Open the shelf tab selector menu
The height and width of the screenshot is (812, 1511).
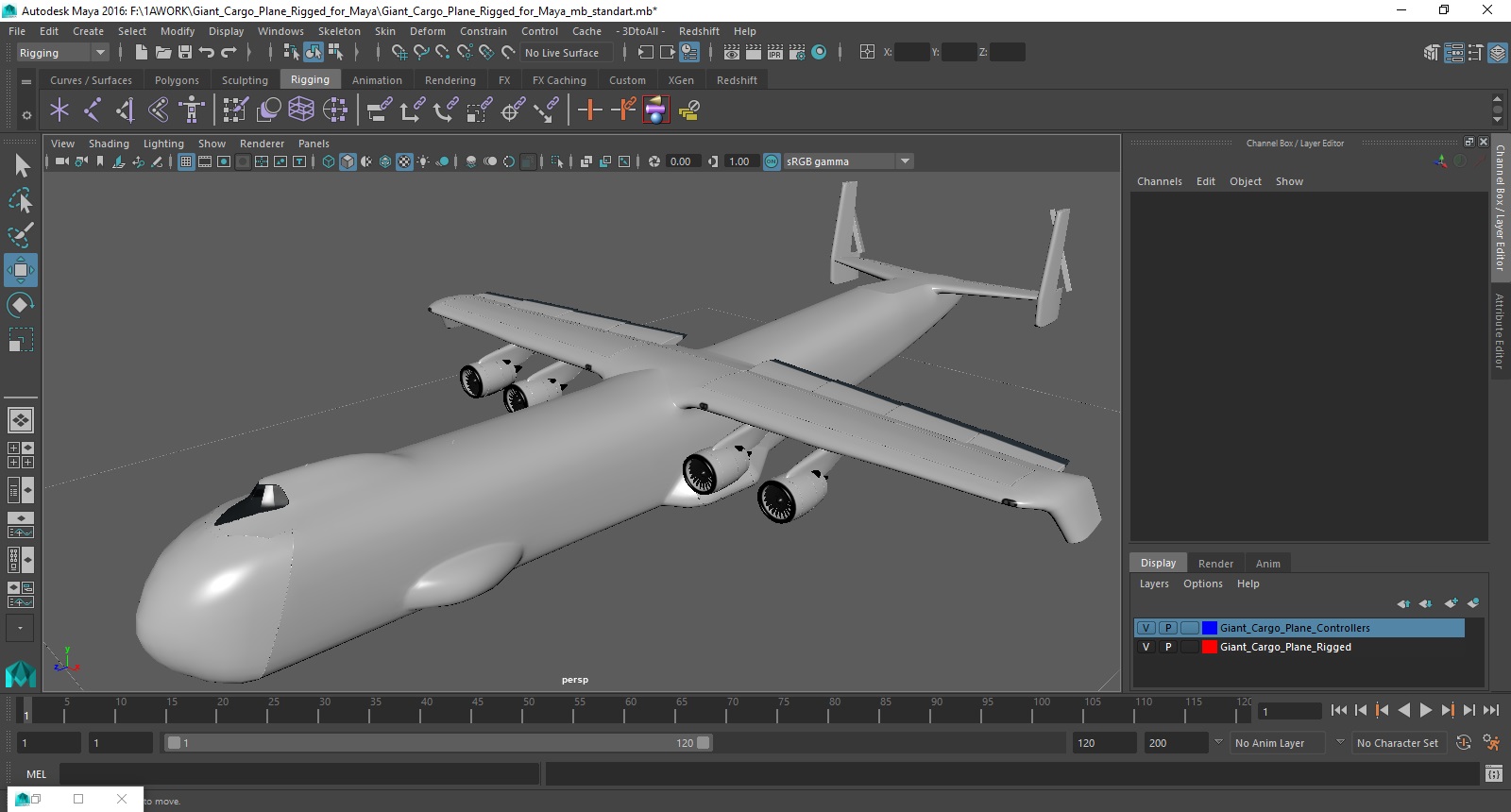click(x=26, y=81)
